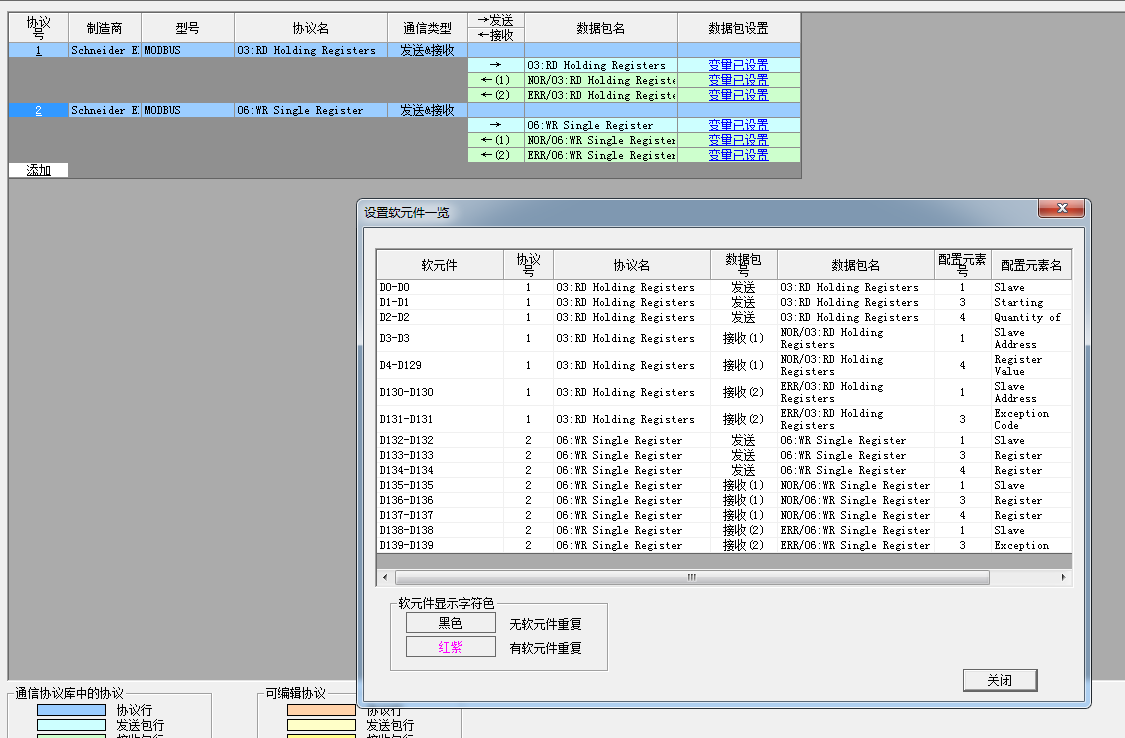Click the blue 协议行 legend swatch
1125x738 pixels.
(70, 710)
